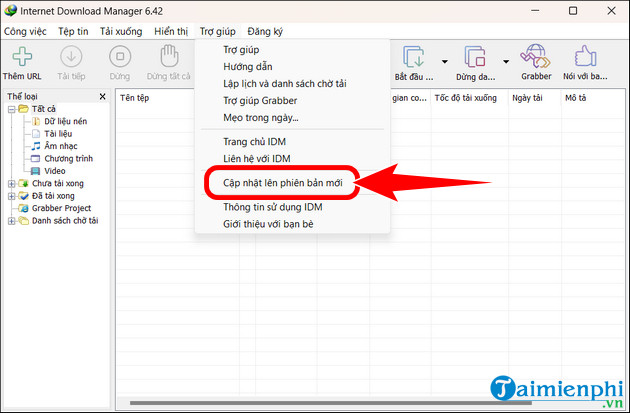Select Âm nhạc category
The image size is (630, 413).
pyautogui.click(x=61, y=146)
